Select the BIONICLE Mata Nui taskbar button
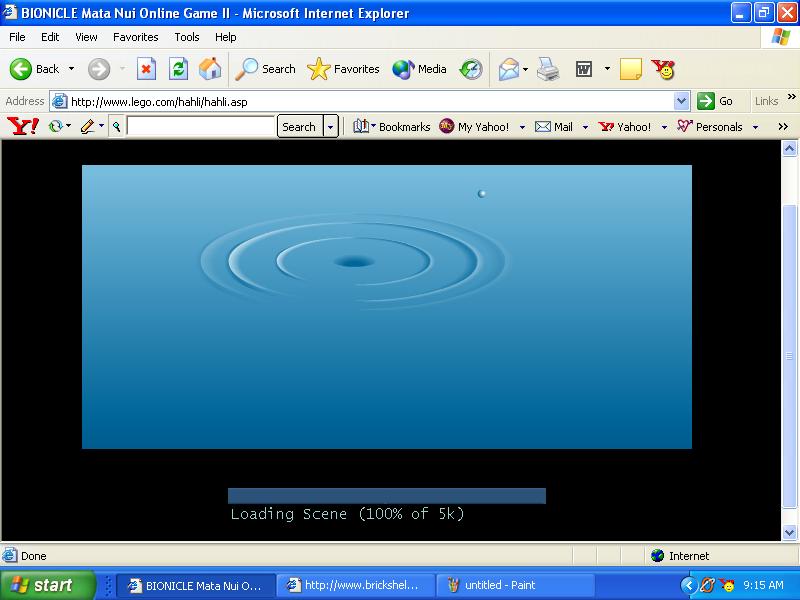Image resolution: width=800 pixels, height=600 pixels. (x=196, y=585)
